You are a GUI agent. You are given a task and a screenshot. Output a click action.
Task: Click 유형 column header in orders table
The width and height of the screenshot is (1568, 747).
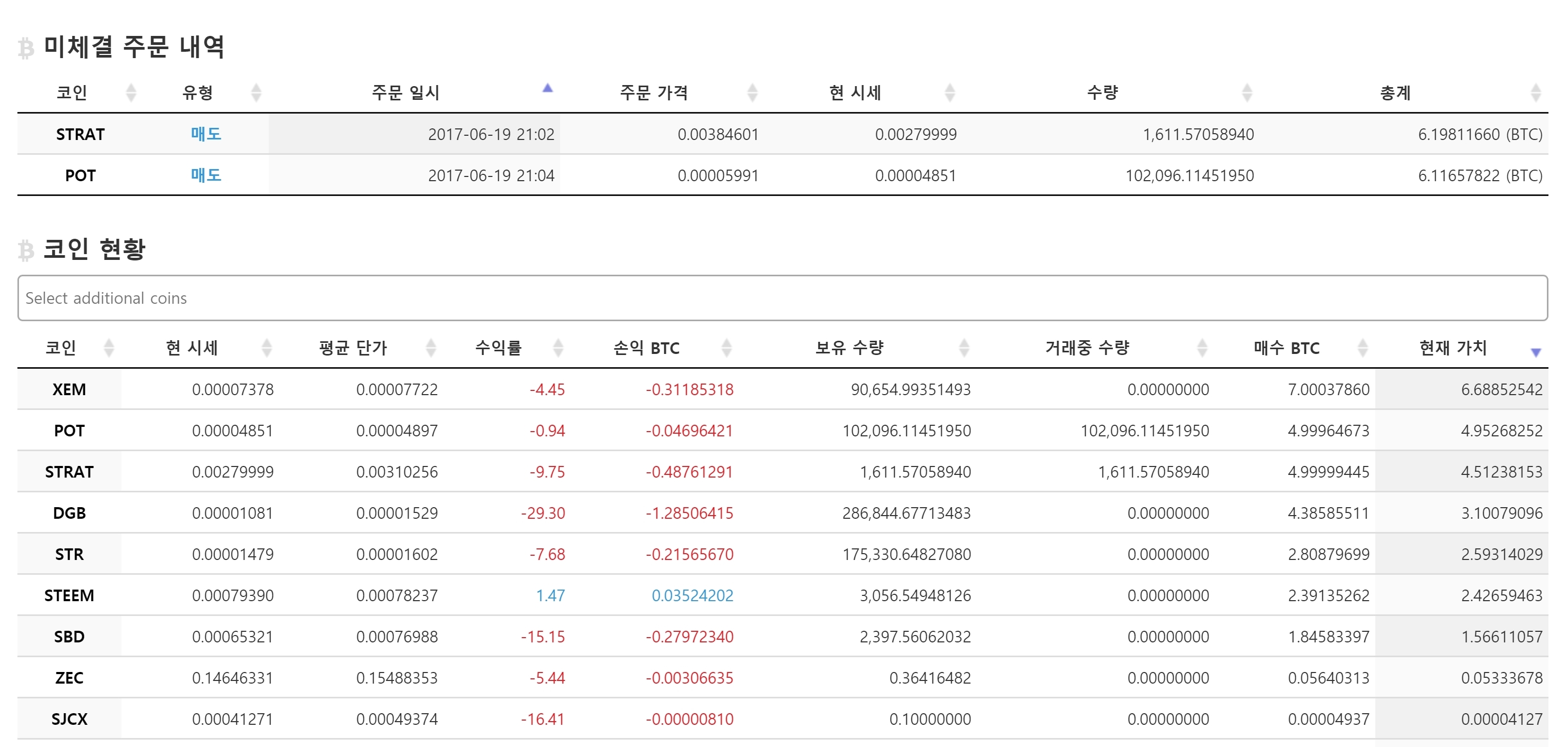(x=198, y=92)
